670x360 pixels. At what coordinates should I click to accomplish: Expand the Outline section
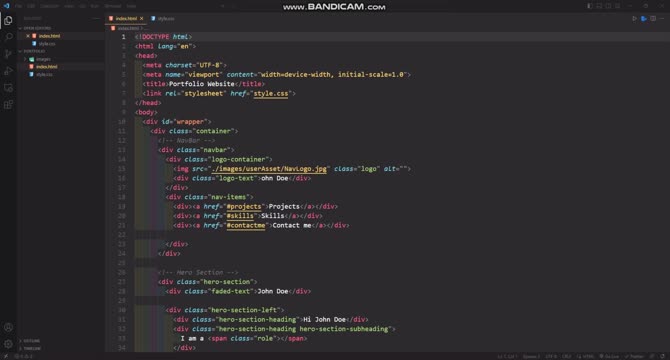30,341
